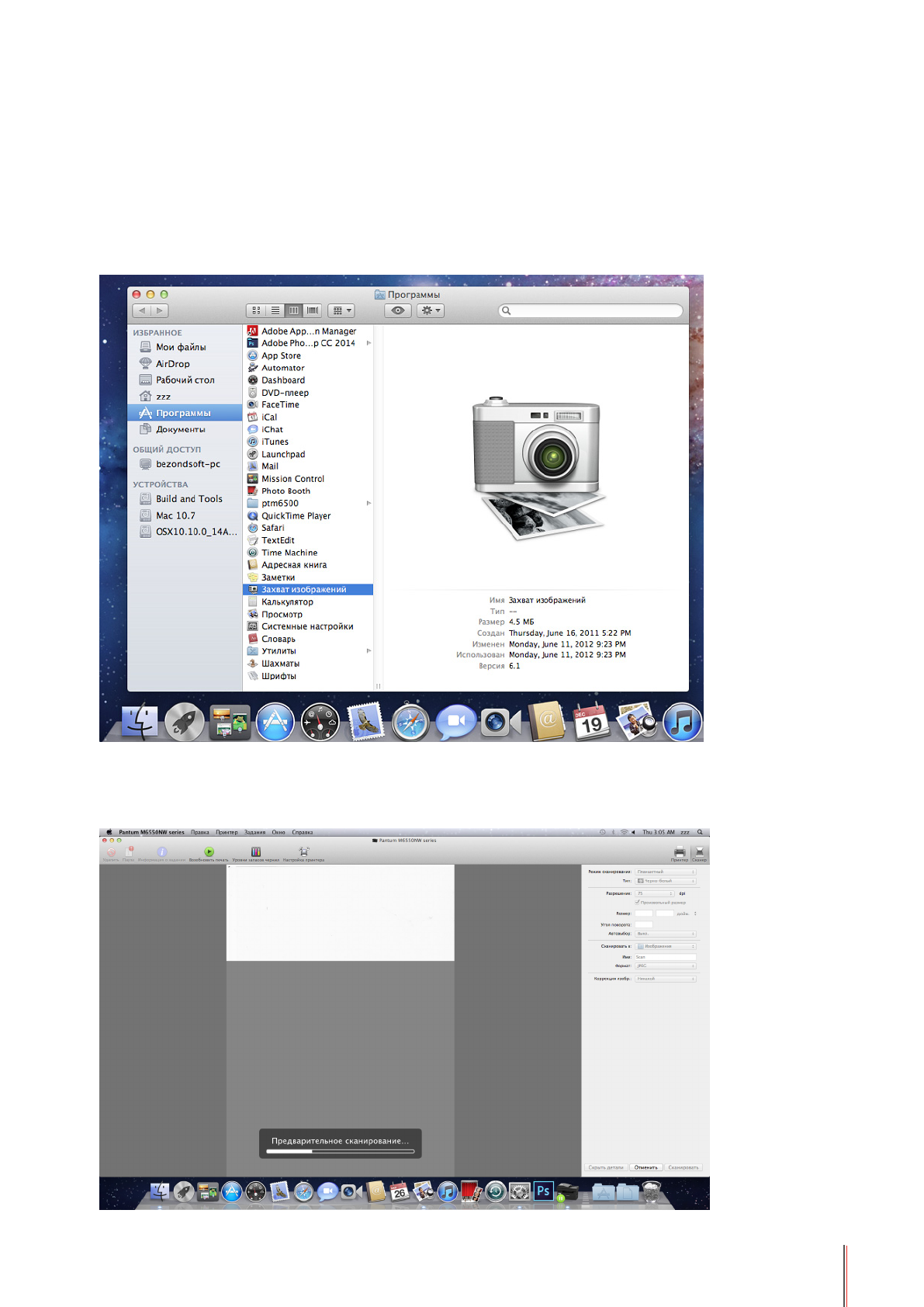Open the Разрешение 75 dpi dropdown
This screenshot has height=1307, width=924.
coord(655,893)
